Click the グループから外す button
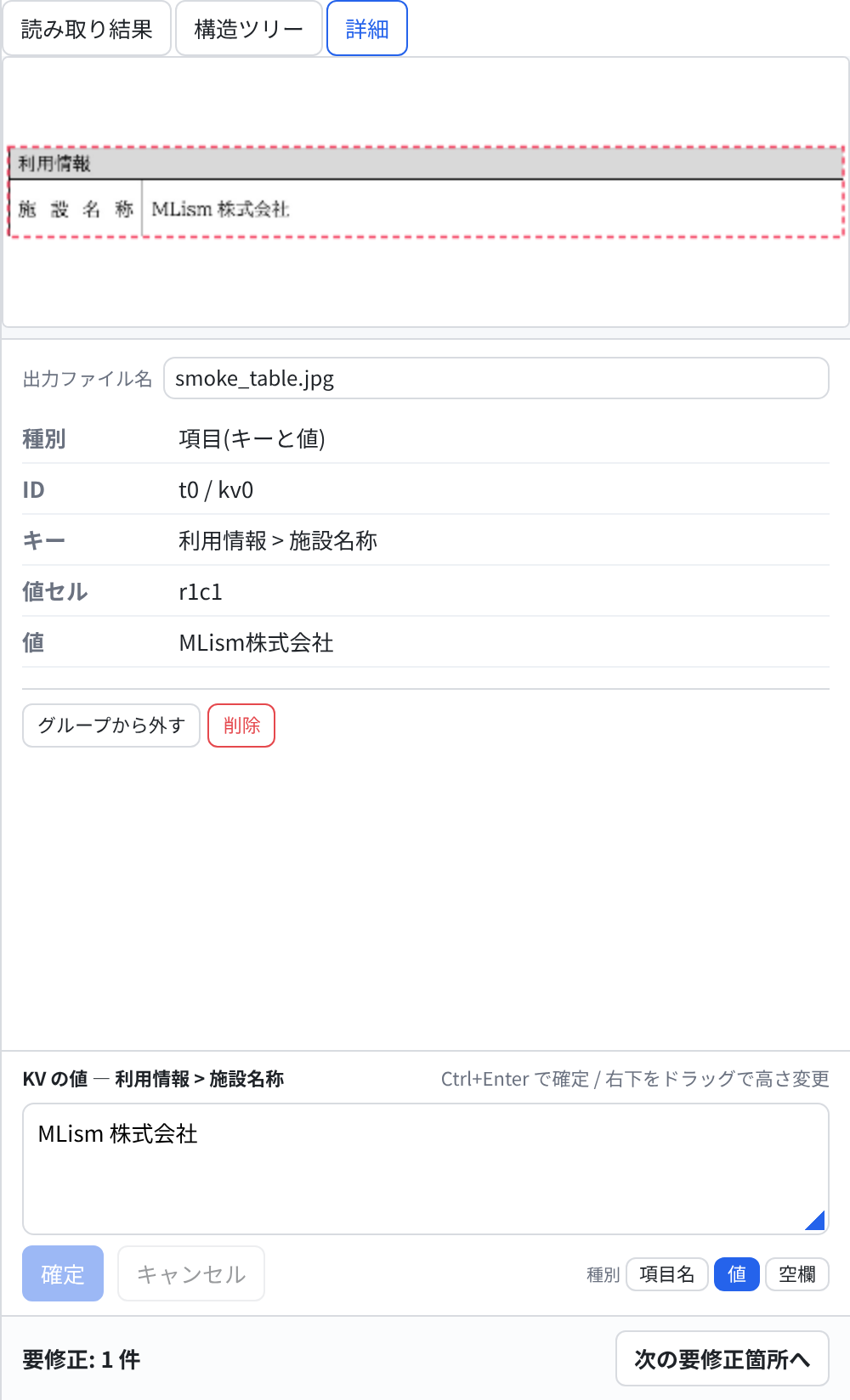This screenshot has height=1400, width=850. pos(111,725)
